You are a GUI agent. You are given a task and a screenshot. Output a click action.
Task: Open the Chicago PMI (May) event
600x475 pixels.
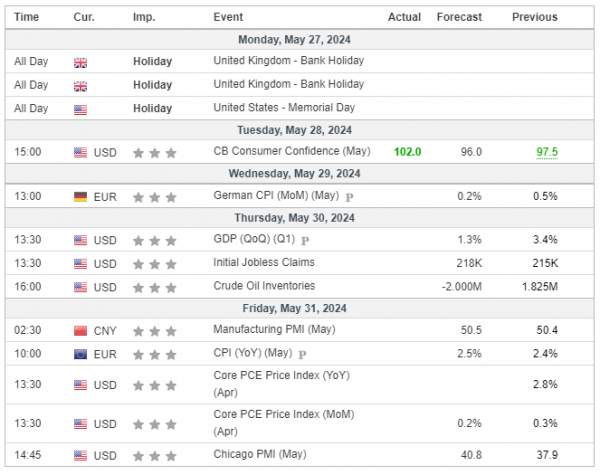point(260,454)
